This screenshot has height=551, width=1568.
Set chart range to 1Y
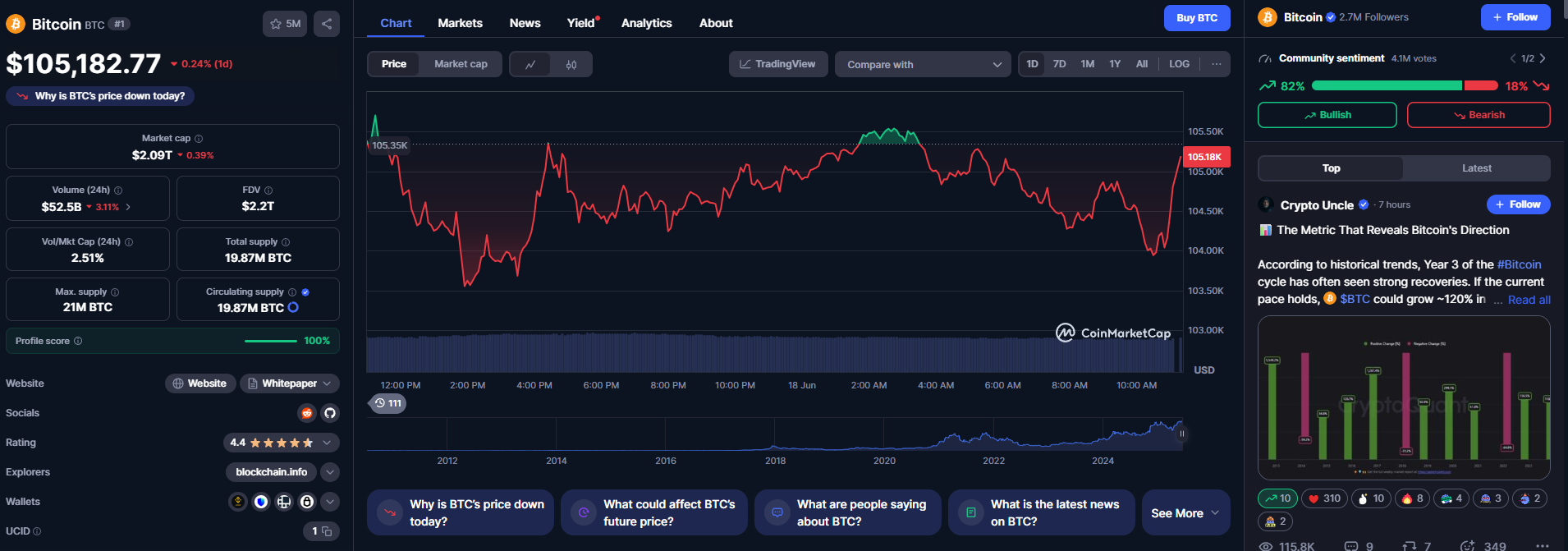1115,64
